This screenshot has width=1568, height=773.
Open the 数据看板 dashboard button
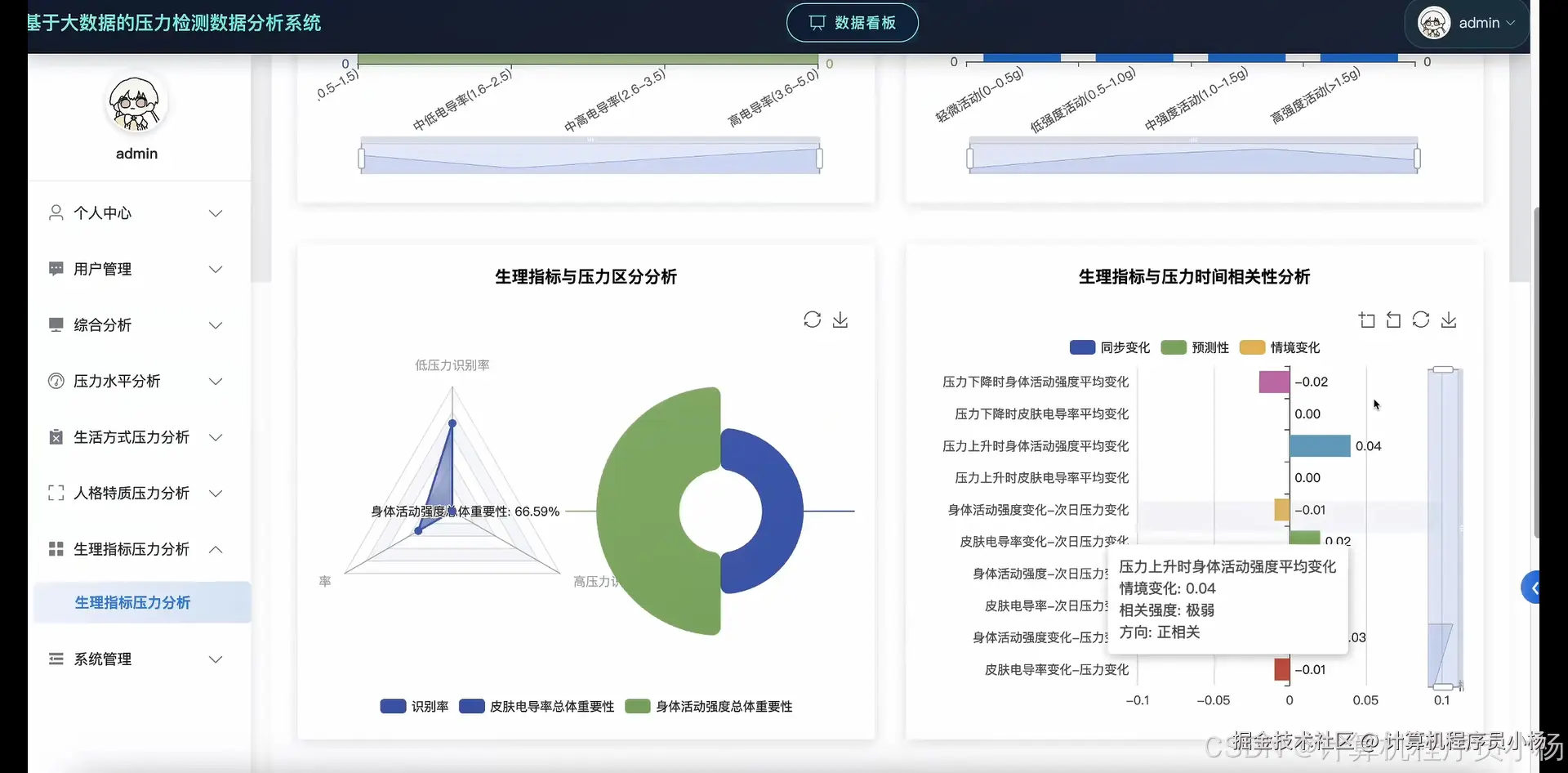(x=852, y=23)
